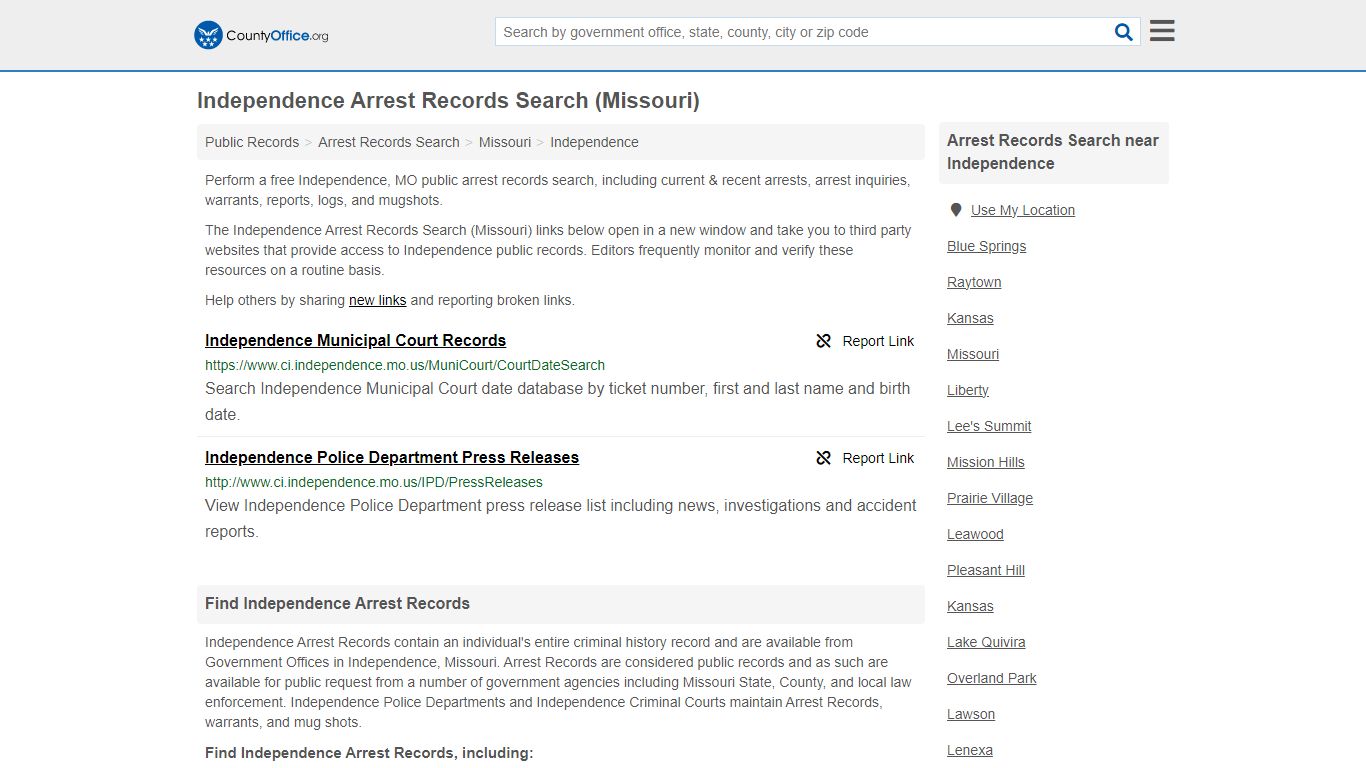Image resolution: width=1366 pixels, height=768 pixels.
Task: Click the CountyOffice.org logo
Action: 261,35
